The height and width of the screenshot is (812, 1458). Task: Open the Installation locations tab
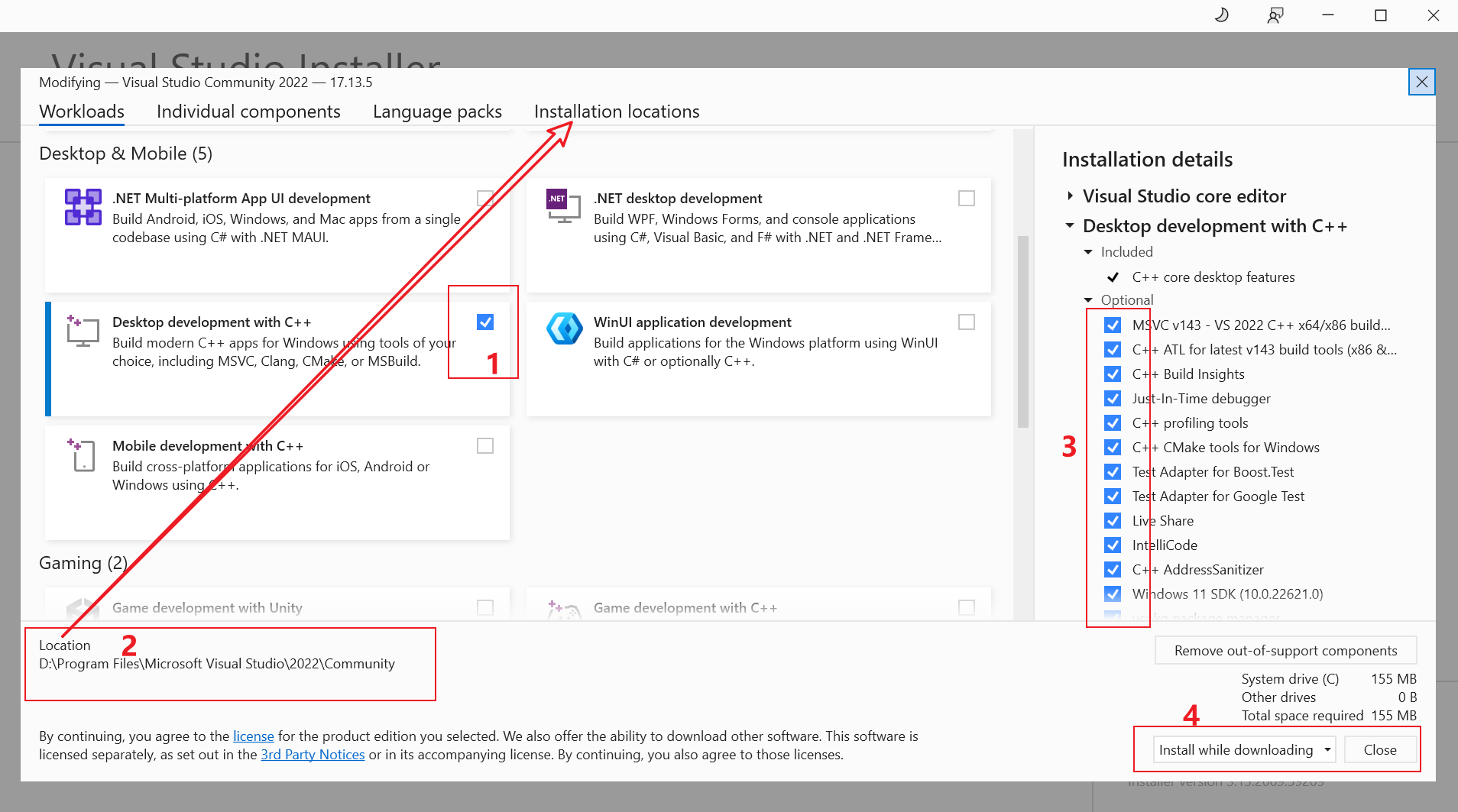[x=617, y=112]
